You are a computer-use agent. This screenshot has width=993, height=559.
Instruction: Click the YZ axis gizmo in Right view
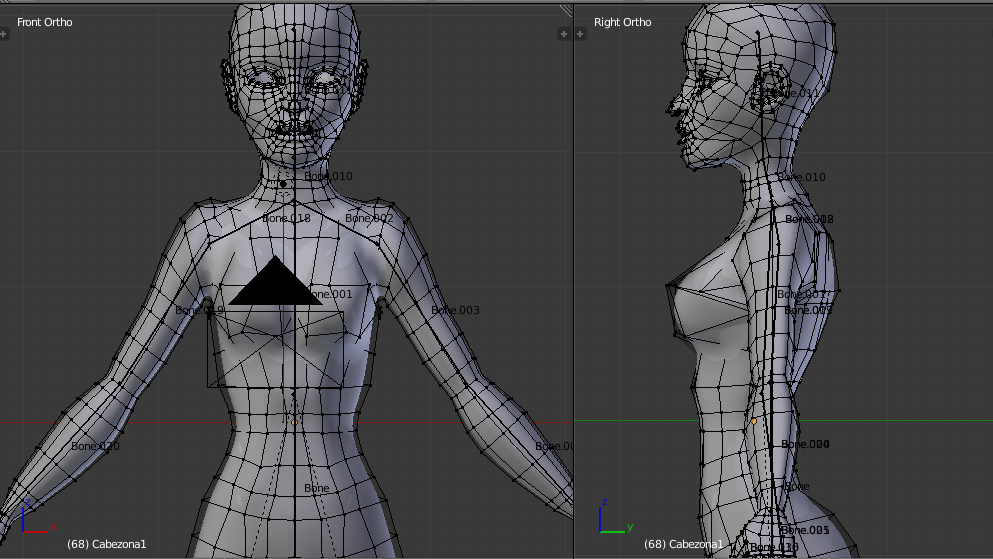(x=616, y=516)
